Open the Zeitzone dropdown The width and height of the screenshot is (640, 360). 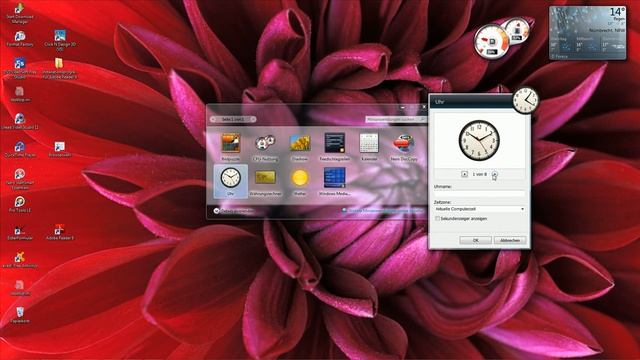tap(479, 209)
